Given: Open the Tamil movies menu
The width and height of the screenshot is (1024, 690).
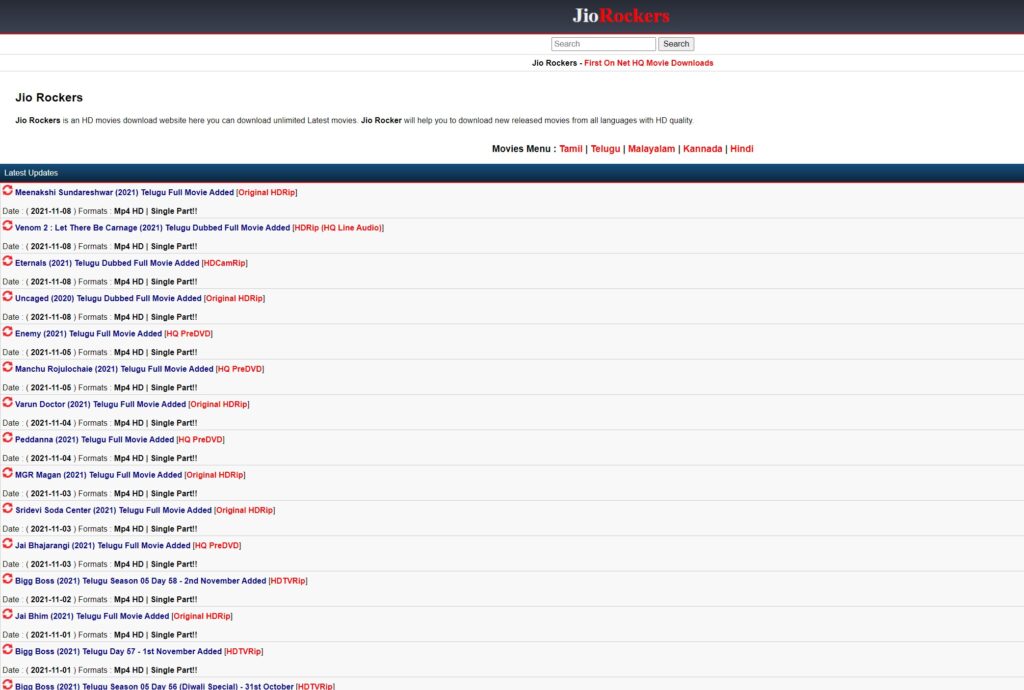Looking at the screenshot, I should click(571, 149).
